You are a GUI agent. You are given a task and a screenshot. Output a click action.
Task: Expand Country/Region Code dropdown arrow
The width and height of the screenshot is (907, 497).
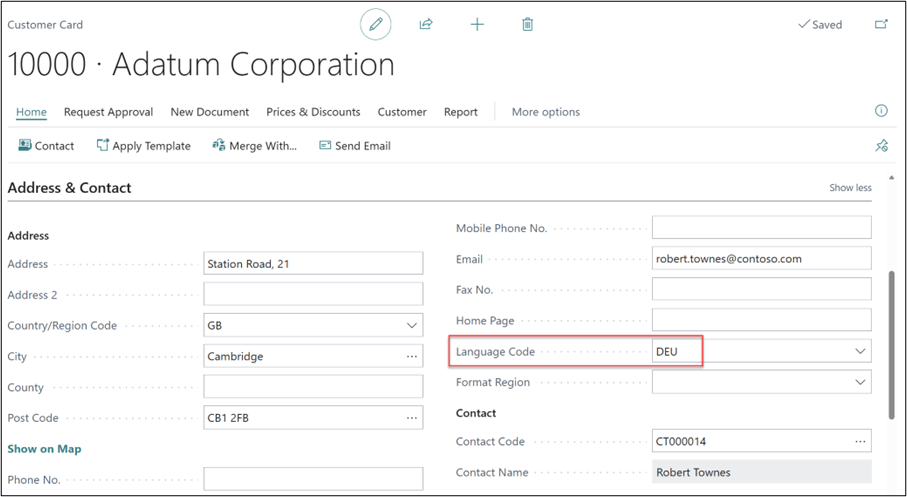[412, 325]
